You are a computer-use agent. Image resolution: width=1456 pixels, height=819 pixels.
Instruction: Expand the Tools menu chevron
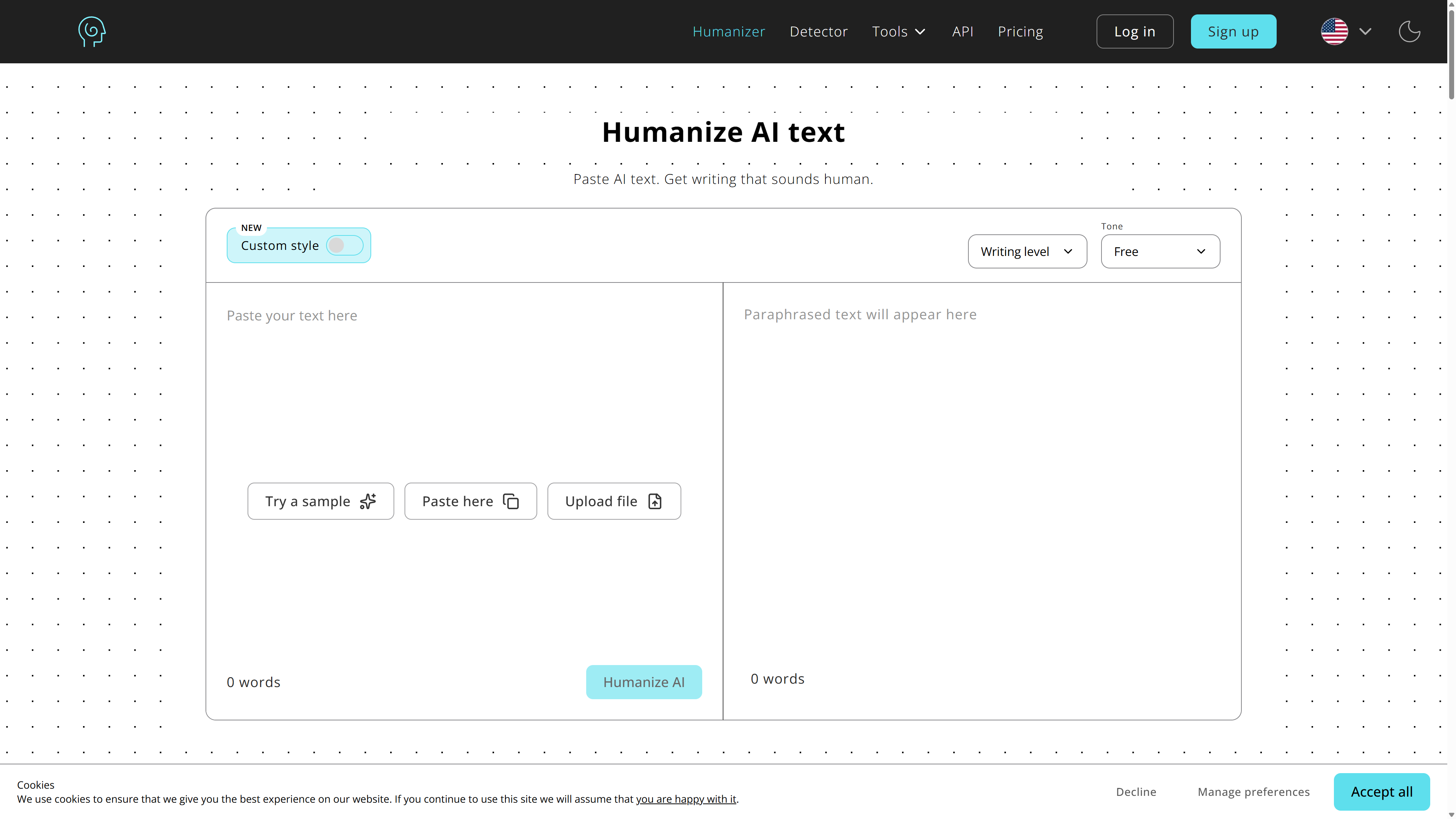click(x=920, y=31)
